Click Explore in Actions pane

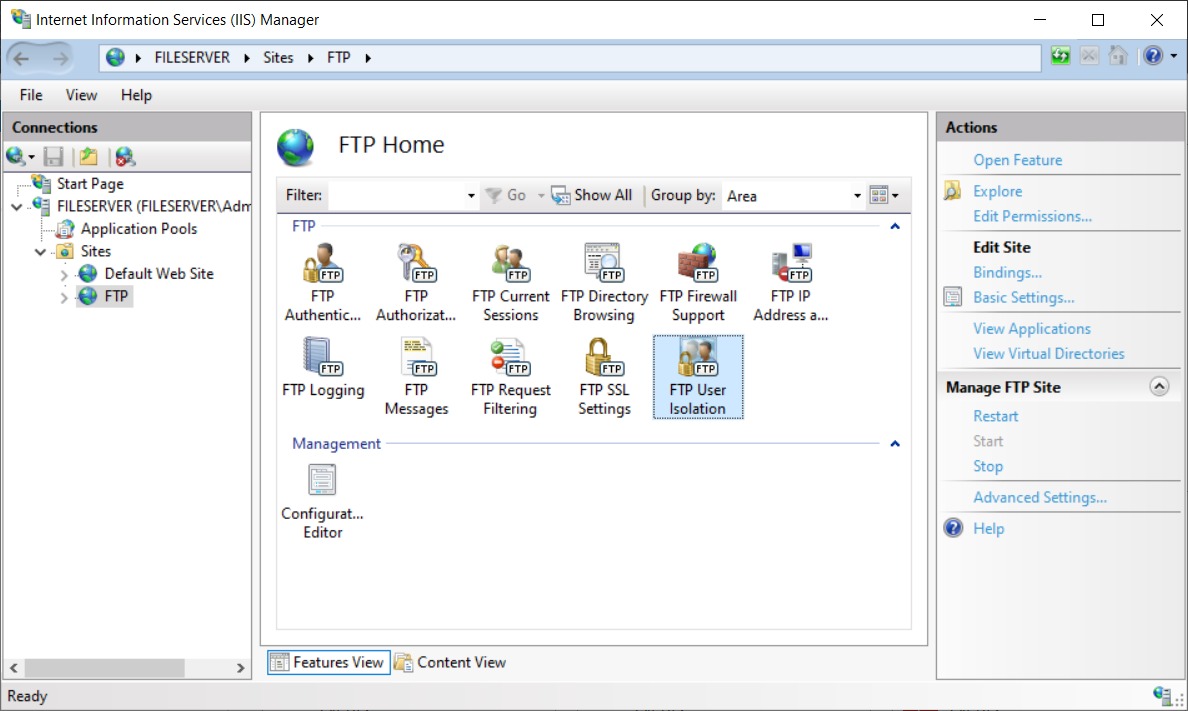(997, 191)
